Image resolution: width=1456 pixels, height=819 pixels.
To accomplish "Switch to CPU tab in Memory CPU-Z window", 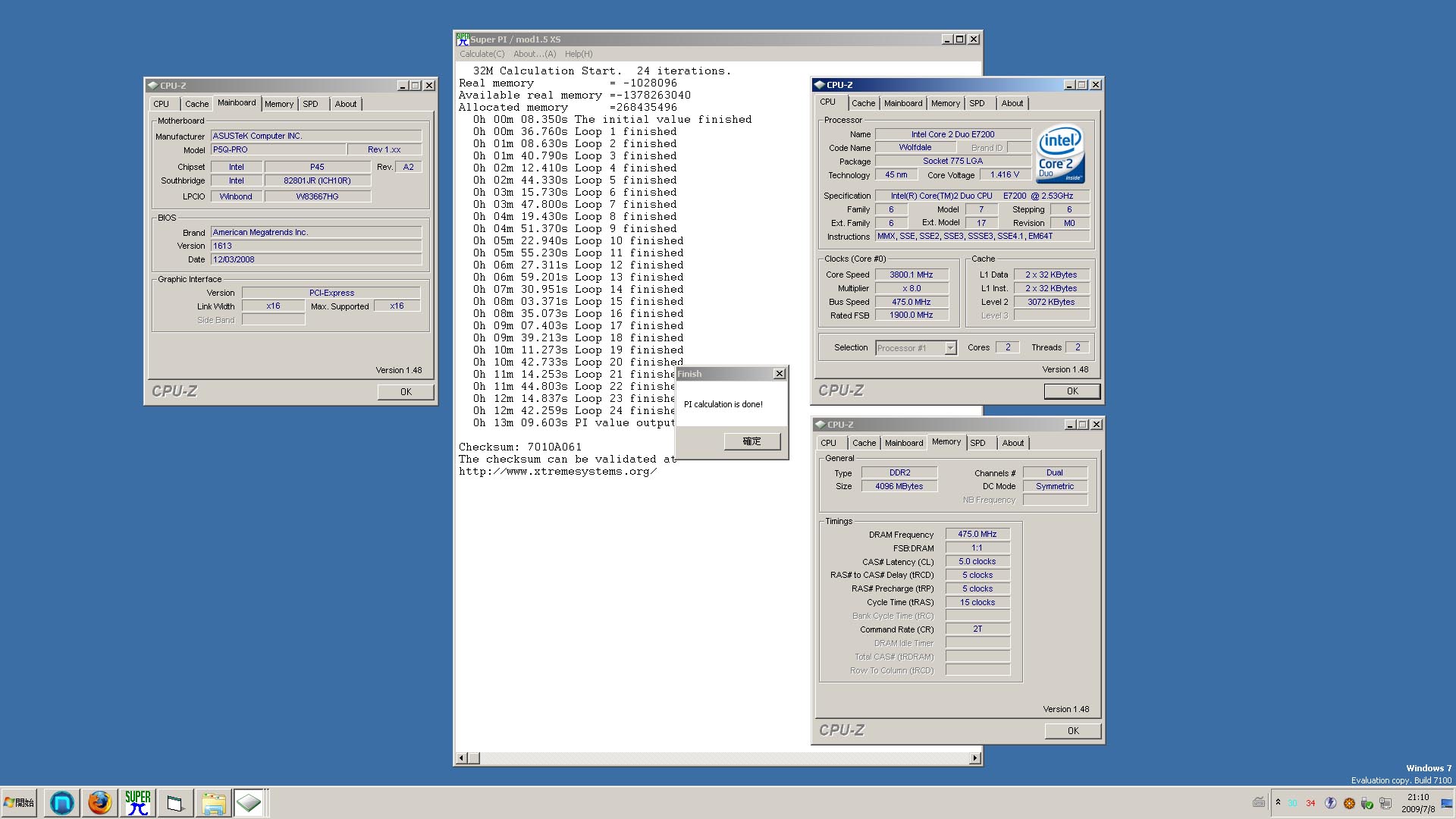I will point(829,443).
